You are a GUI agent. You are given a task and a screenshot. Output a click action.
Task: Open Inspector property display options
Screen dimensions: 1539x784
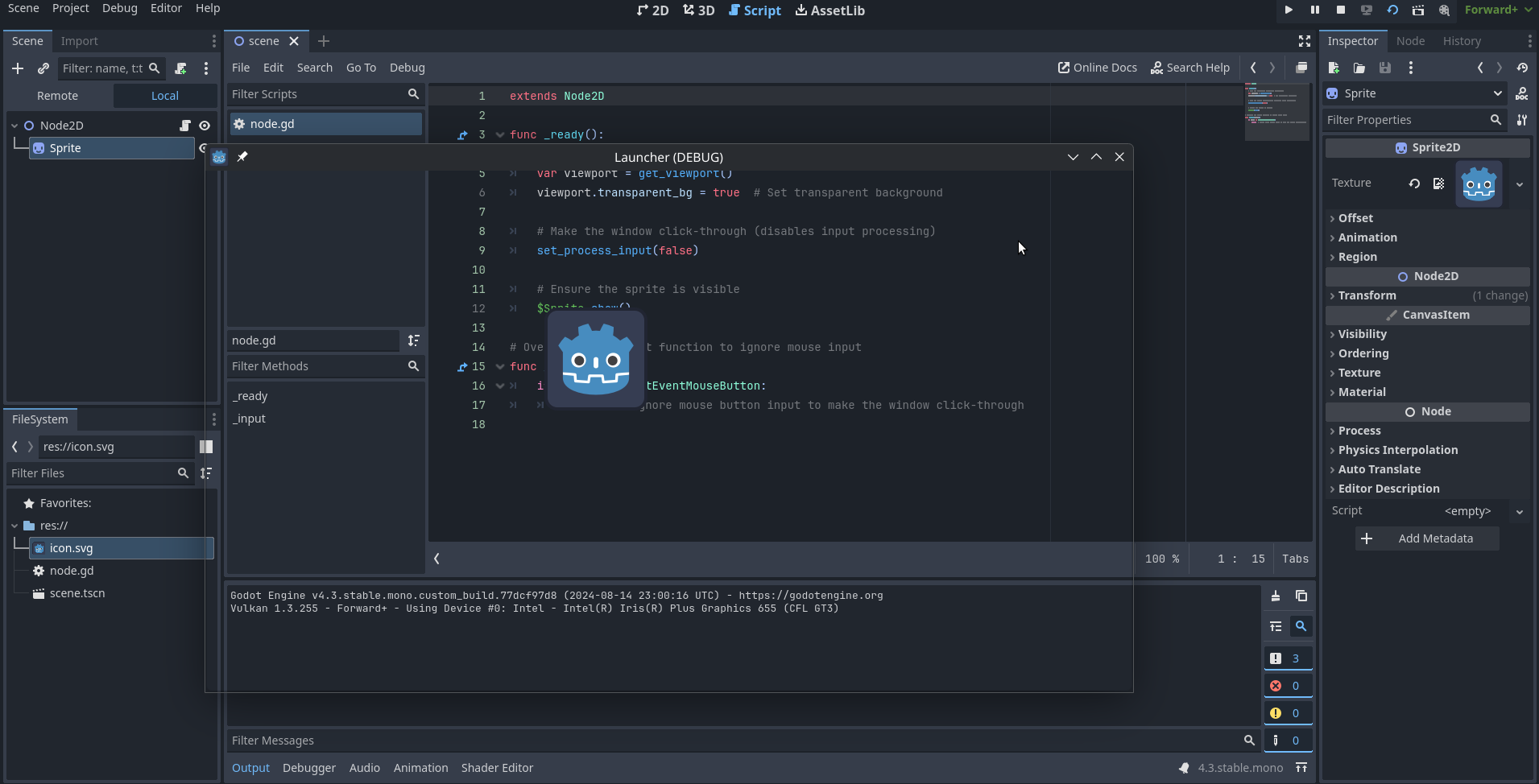1522,120
